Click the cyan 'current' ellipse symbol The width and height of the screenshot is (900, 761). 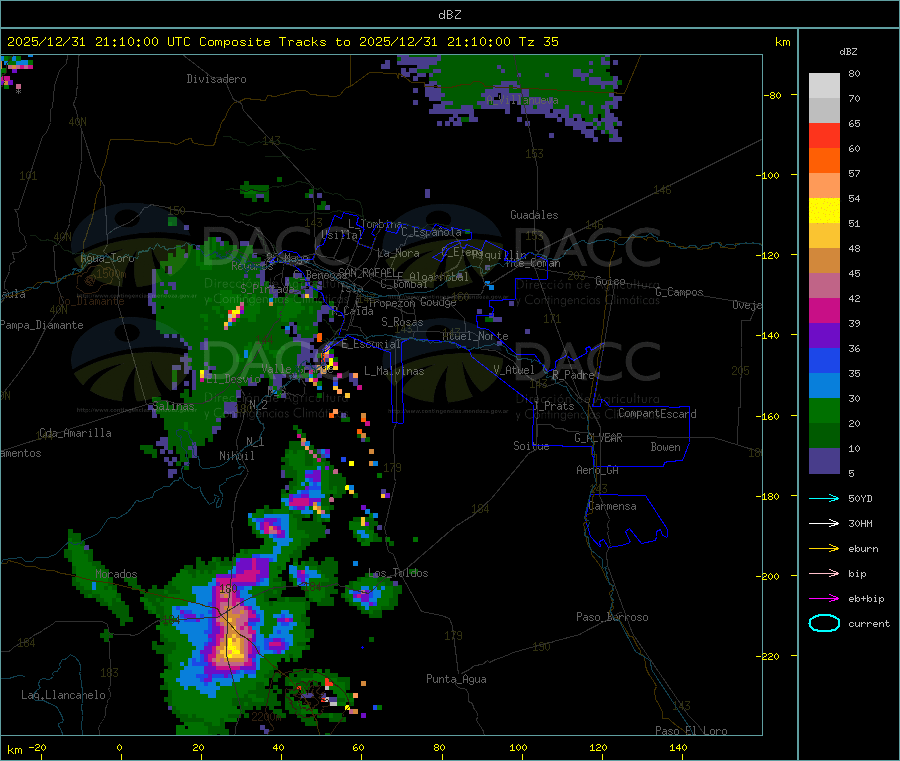[x=824, y=623]
